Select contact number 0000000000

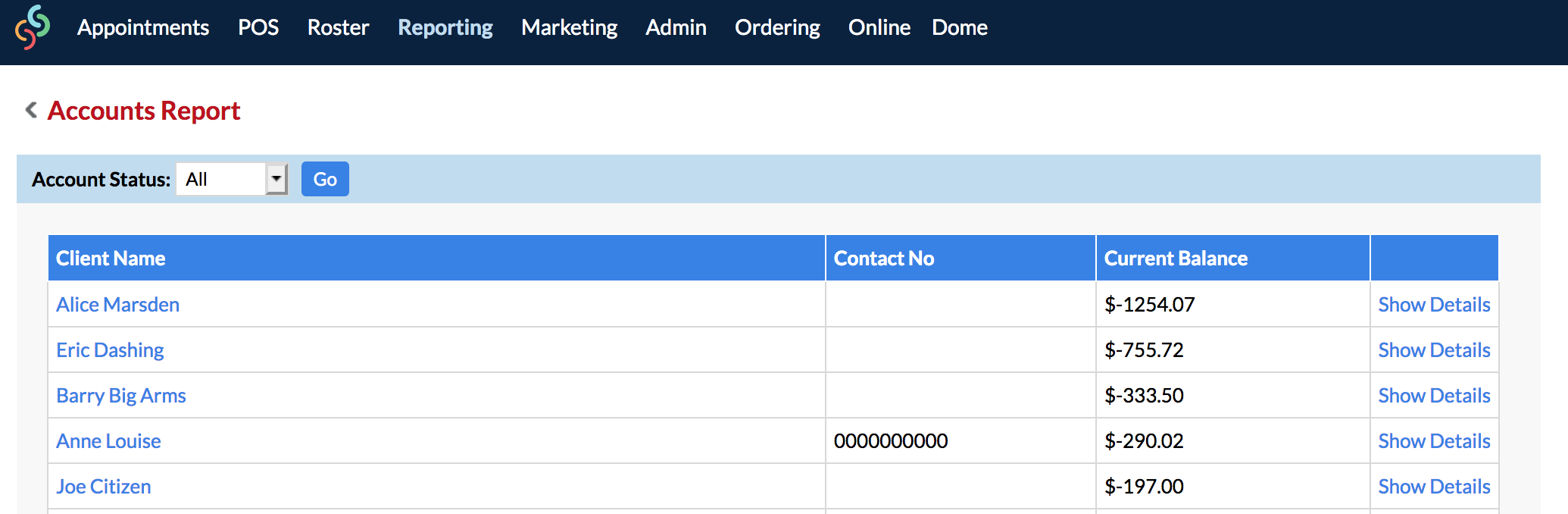coord(891,440)
